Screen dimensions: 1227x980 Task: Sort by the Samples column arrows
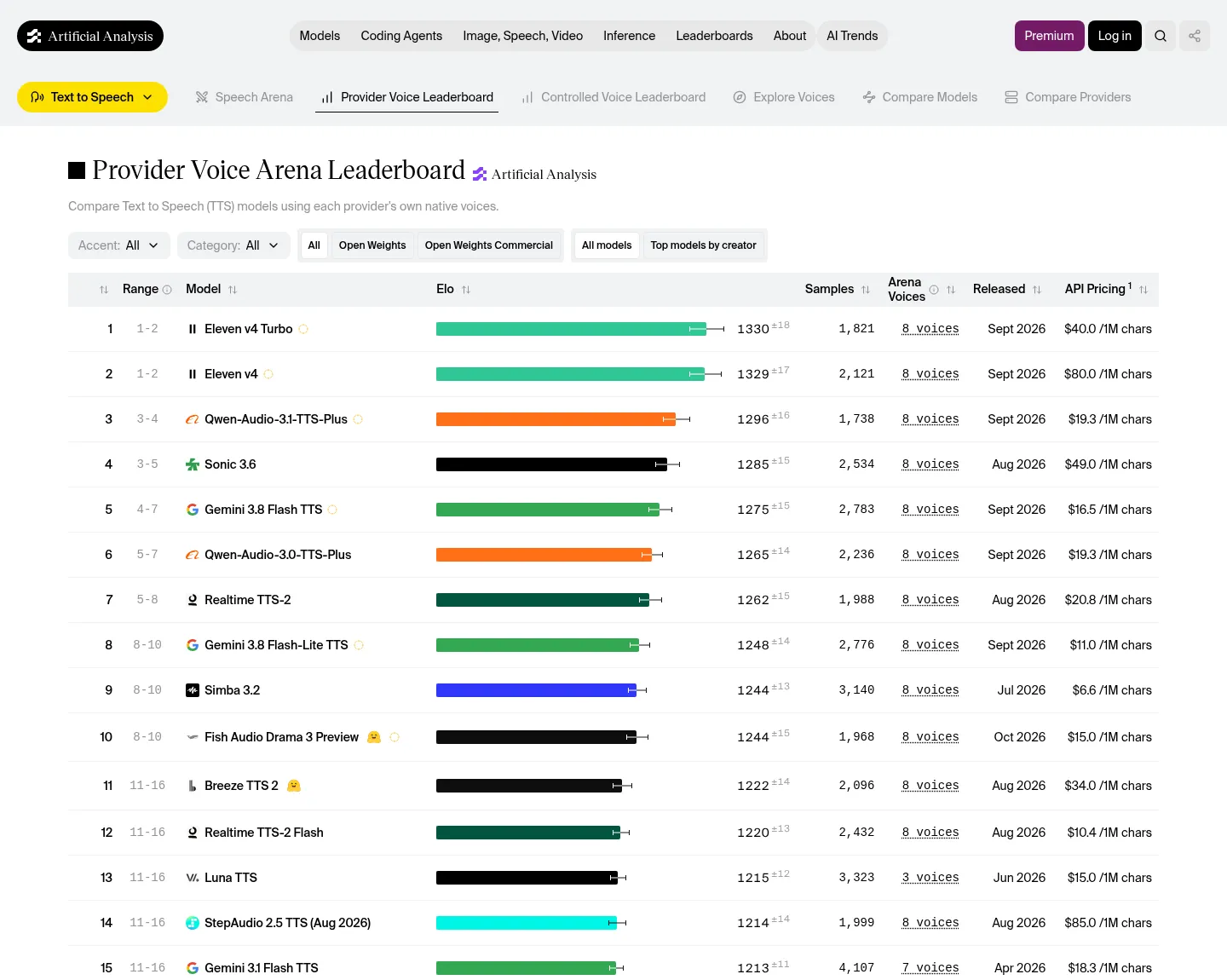(866, 290)
